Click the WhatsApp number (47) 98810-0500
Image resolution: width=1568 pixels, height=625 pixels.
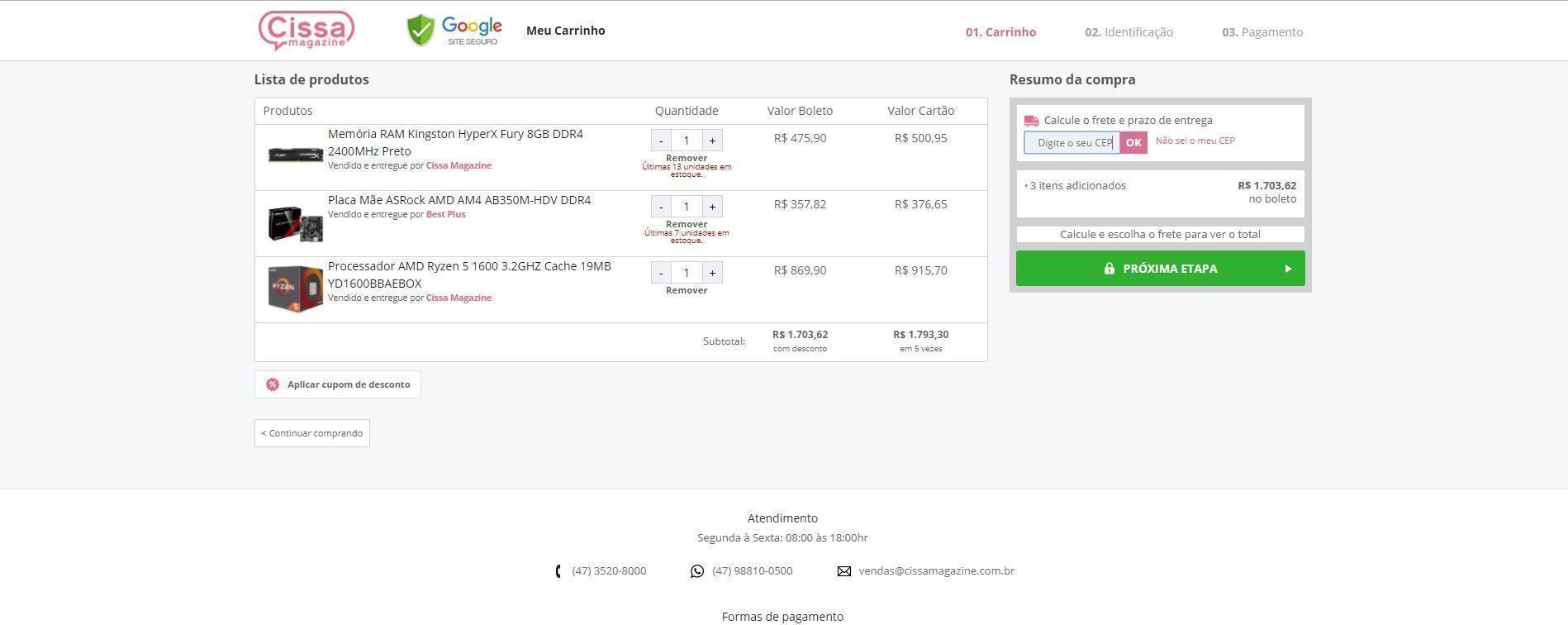(753, 571)
